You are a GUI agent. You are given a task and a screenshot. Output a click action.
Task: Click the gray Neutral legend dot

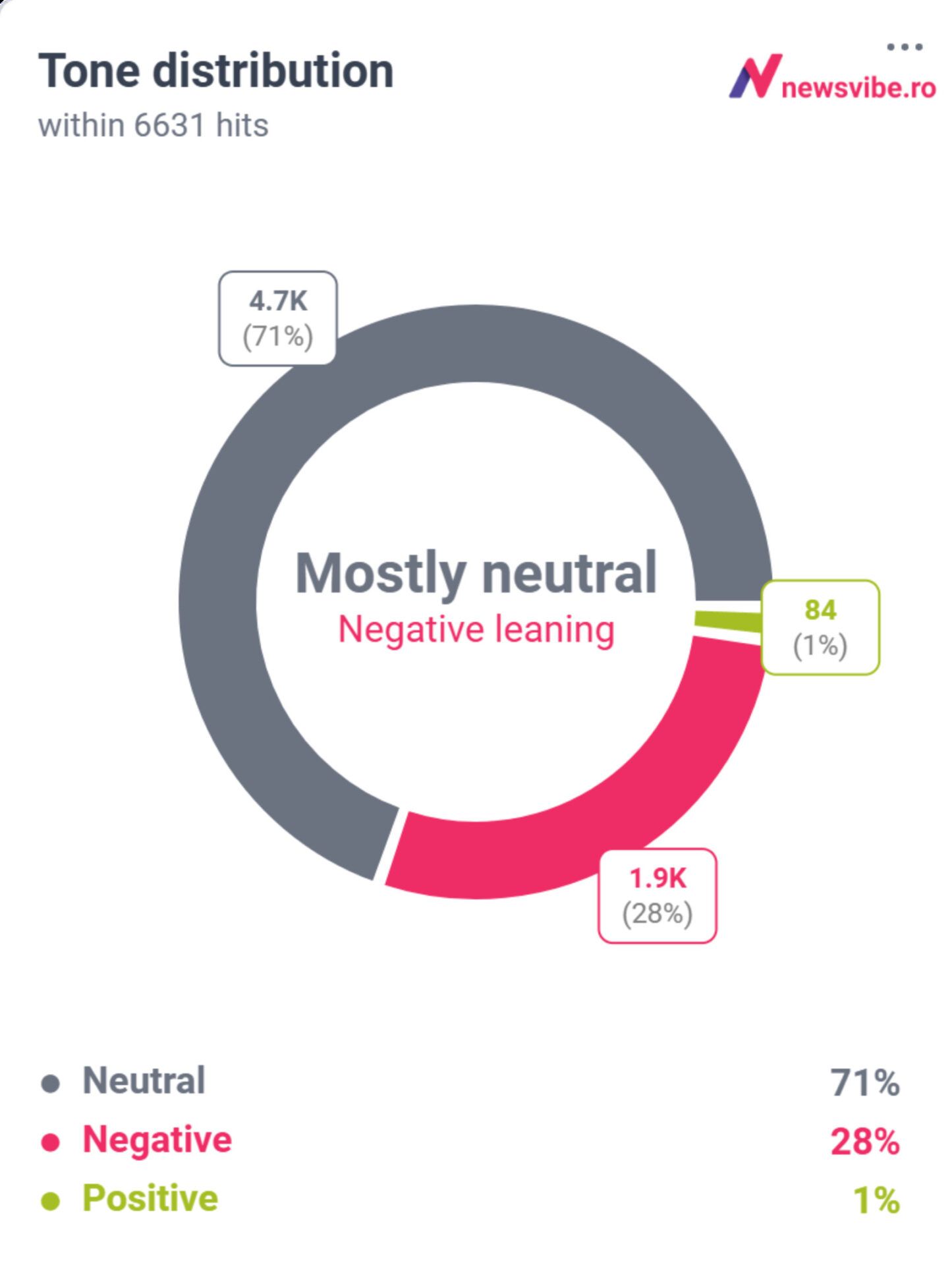pos(51,1083)
